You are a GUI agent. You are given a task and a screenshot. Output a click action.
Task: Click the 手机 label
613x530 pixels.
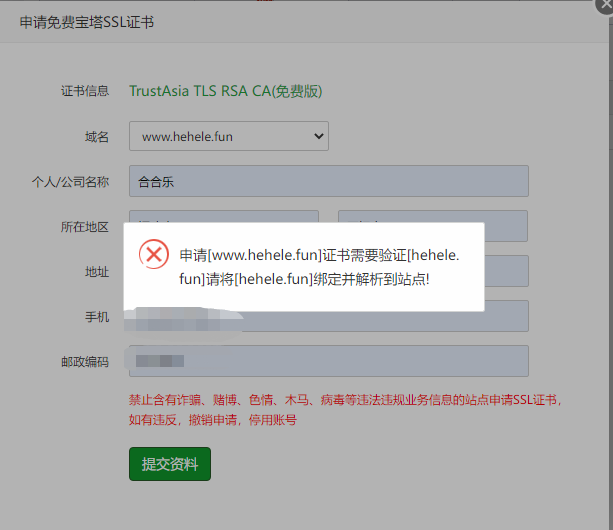(97, 317)
